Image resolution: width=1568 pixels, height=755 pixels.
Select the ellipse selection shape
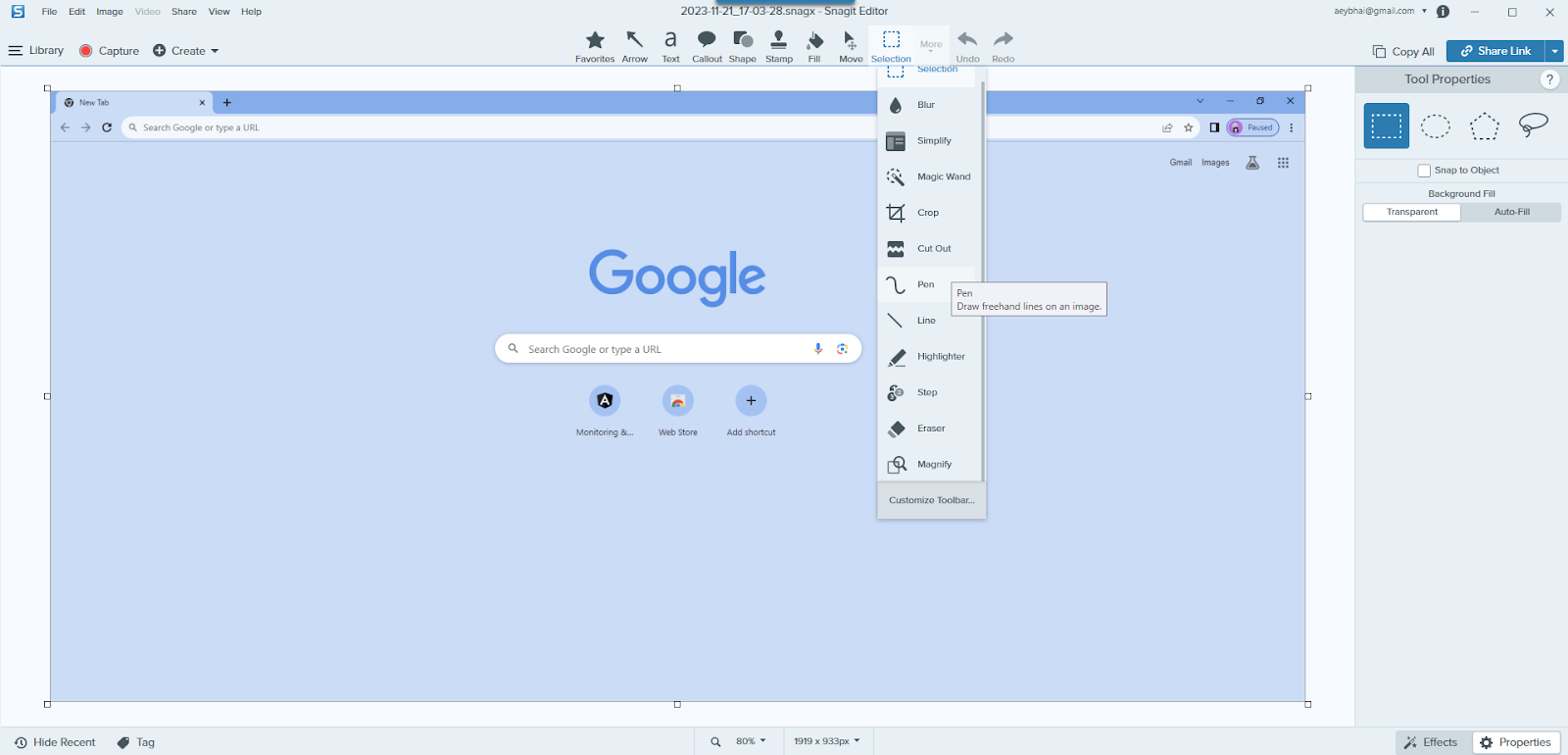[1435, 126]
